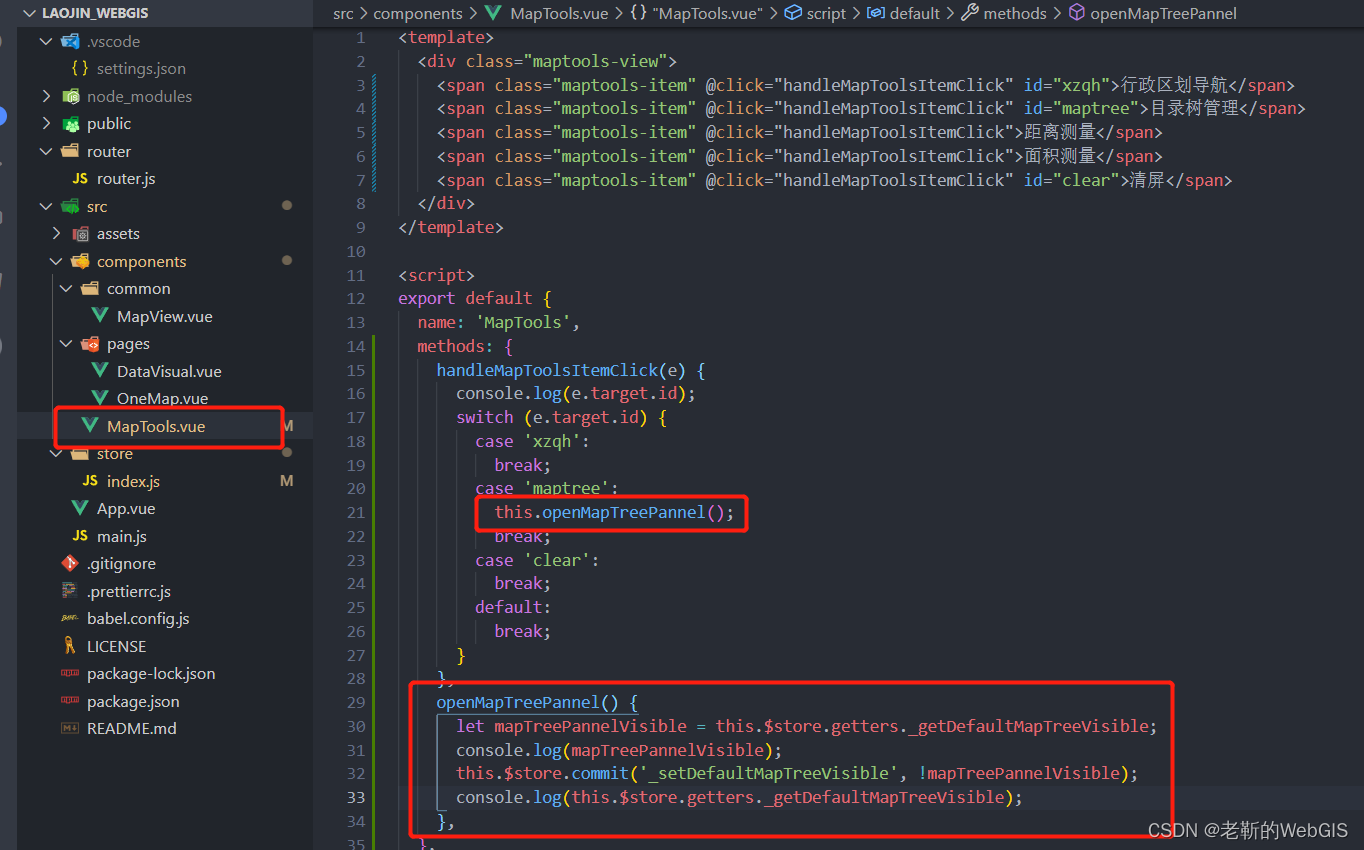Click line number 21 in gutter

pyautogui.click(x=356, y=512)
